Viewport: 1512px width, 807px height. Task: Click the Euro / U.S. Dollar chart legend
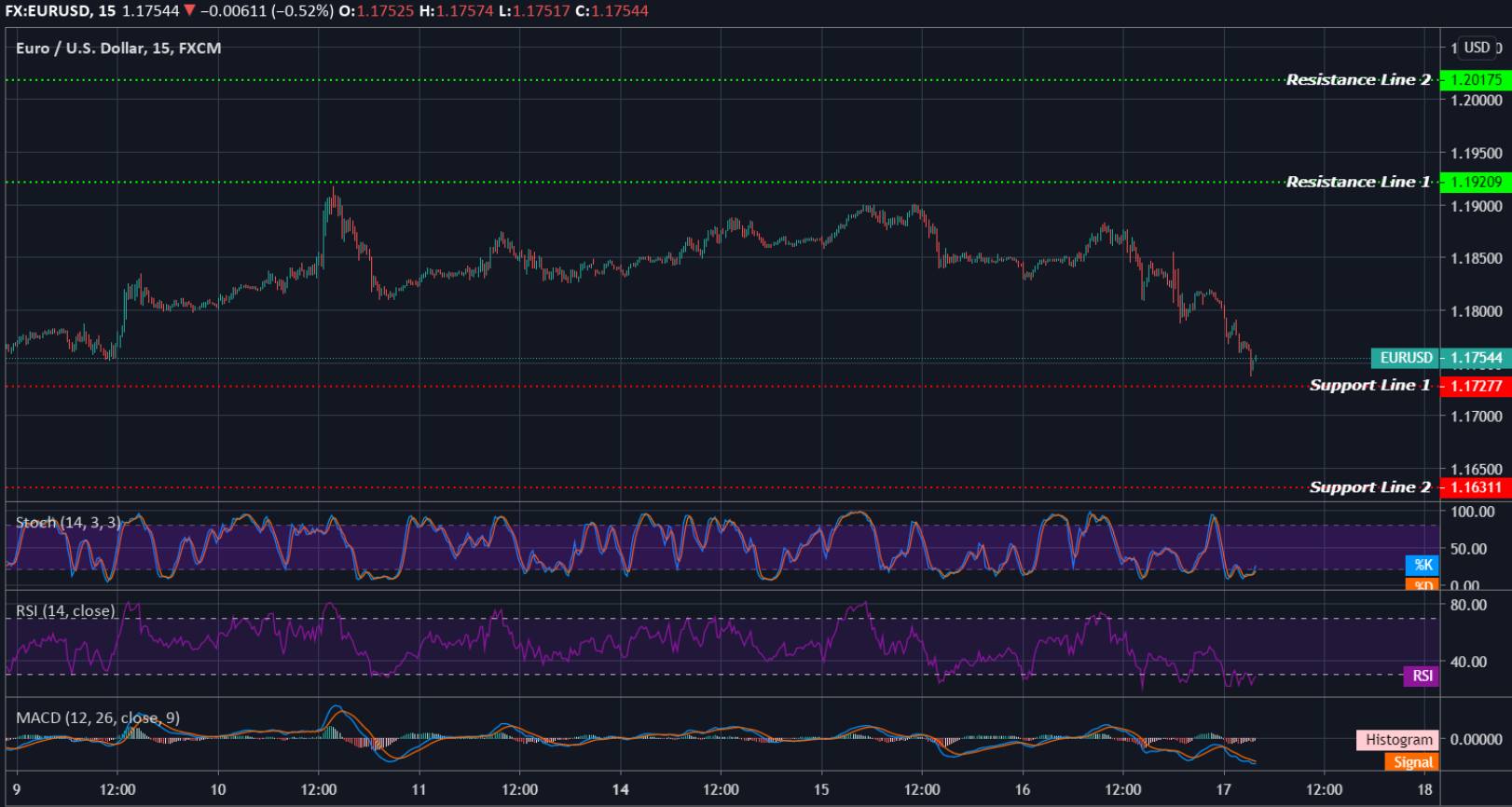point(118,48)
